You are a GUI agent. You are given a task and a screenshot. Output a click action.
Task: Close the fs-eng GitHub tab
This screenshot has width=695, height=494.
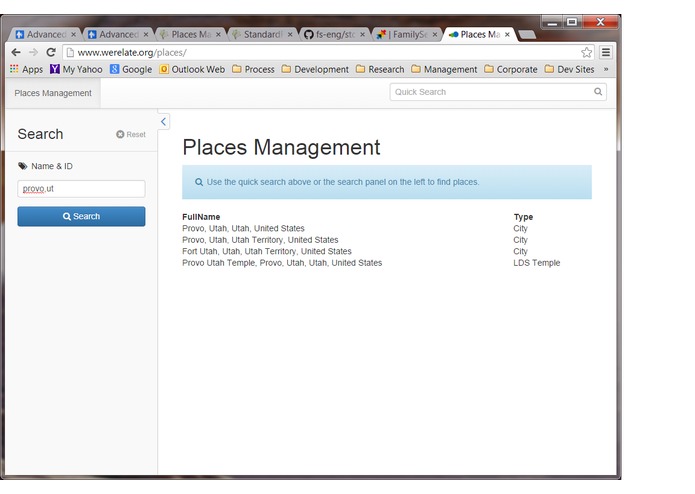362,34
